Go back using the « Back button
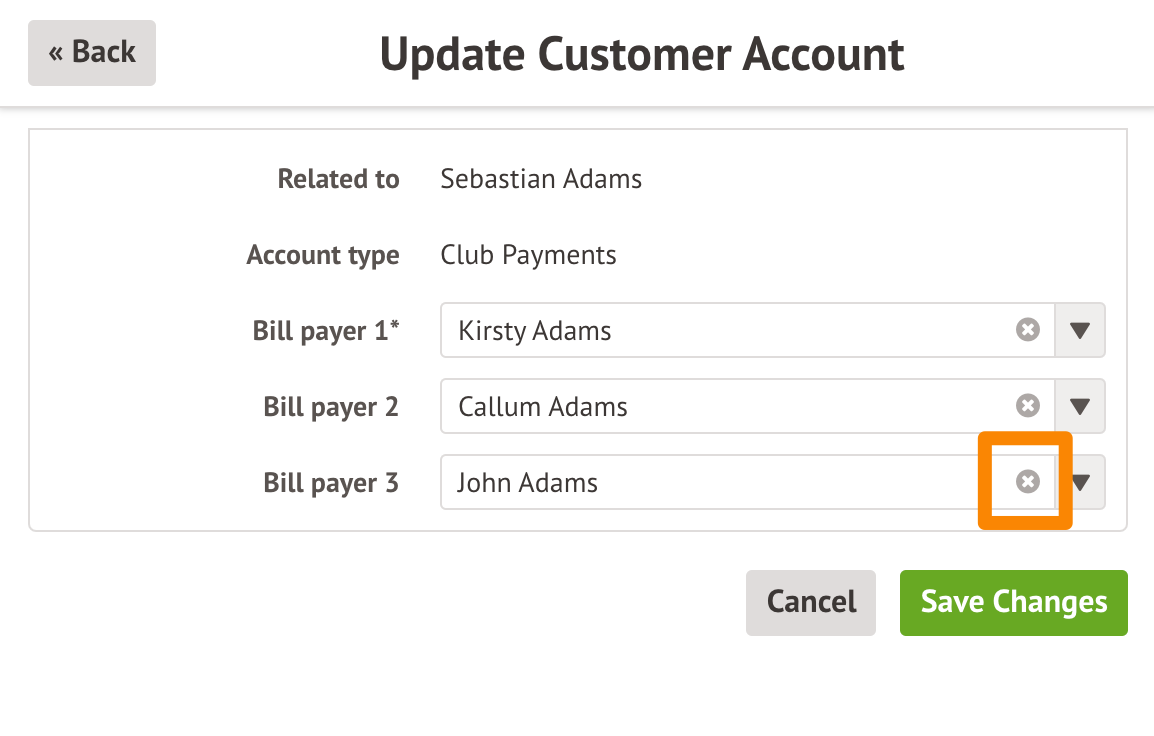1154x736 pixels. [x=92, y=52]
